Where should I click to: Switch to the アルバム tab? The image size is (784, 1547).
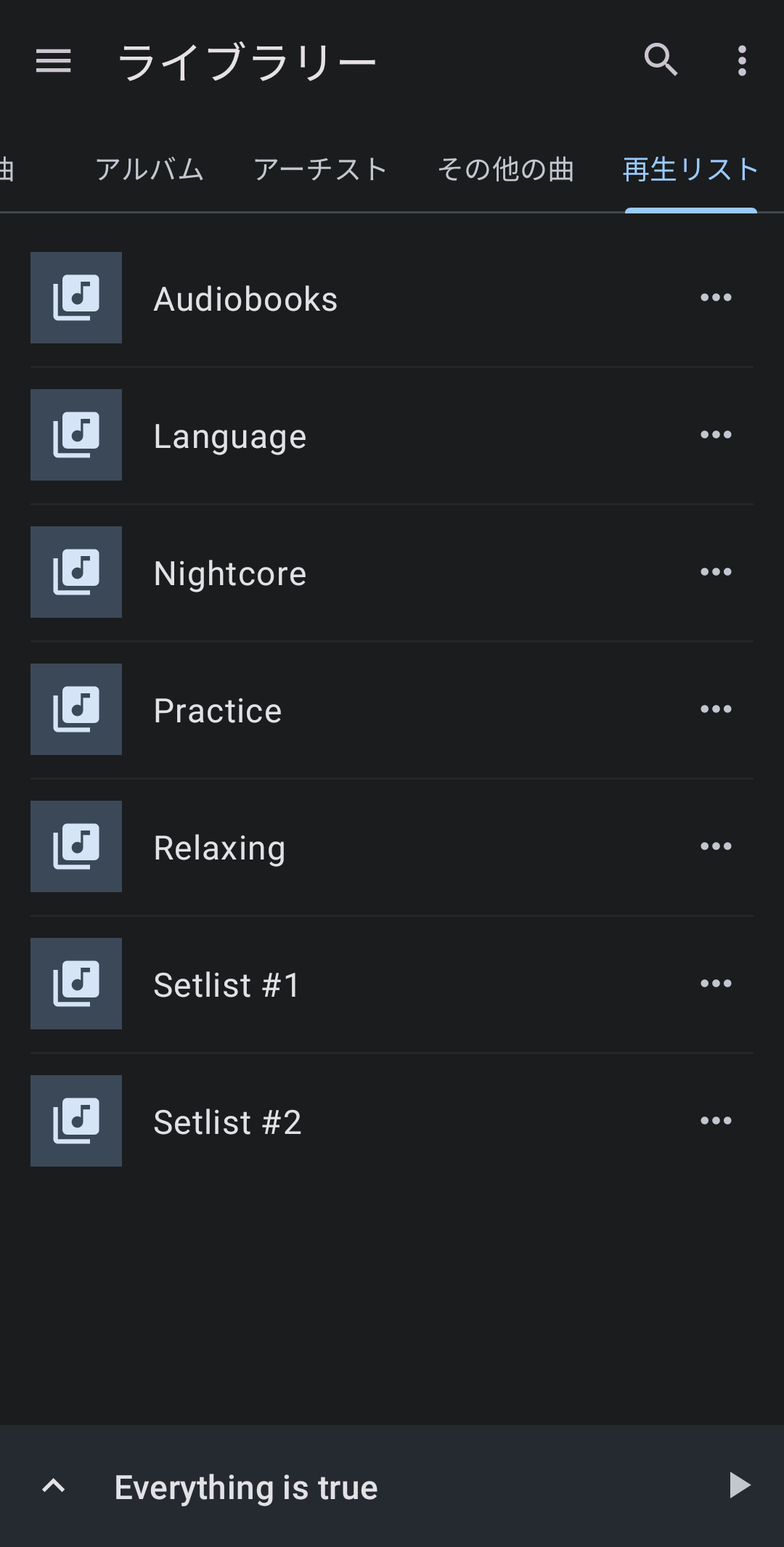(150, 169)
